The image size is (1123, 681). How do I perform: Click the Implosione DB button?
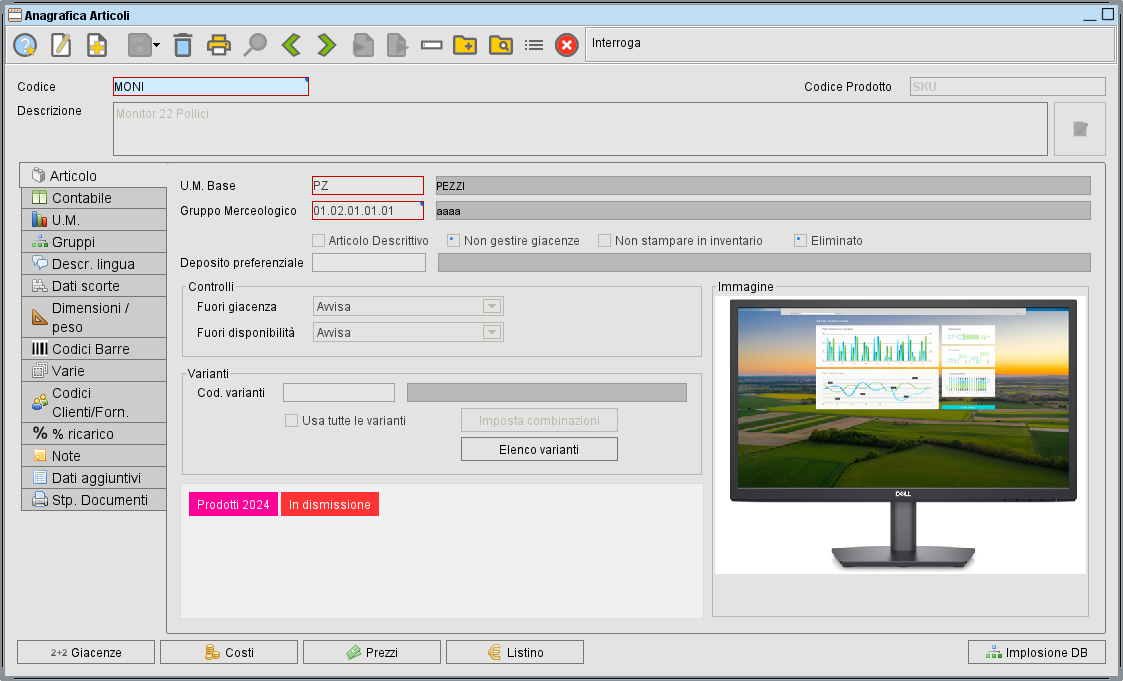click(1036, 652)
